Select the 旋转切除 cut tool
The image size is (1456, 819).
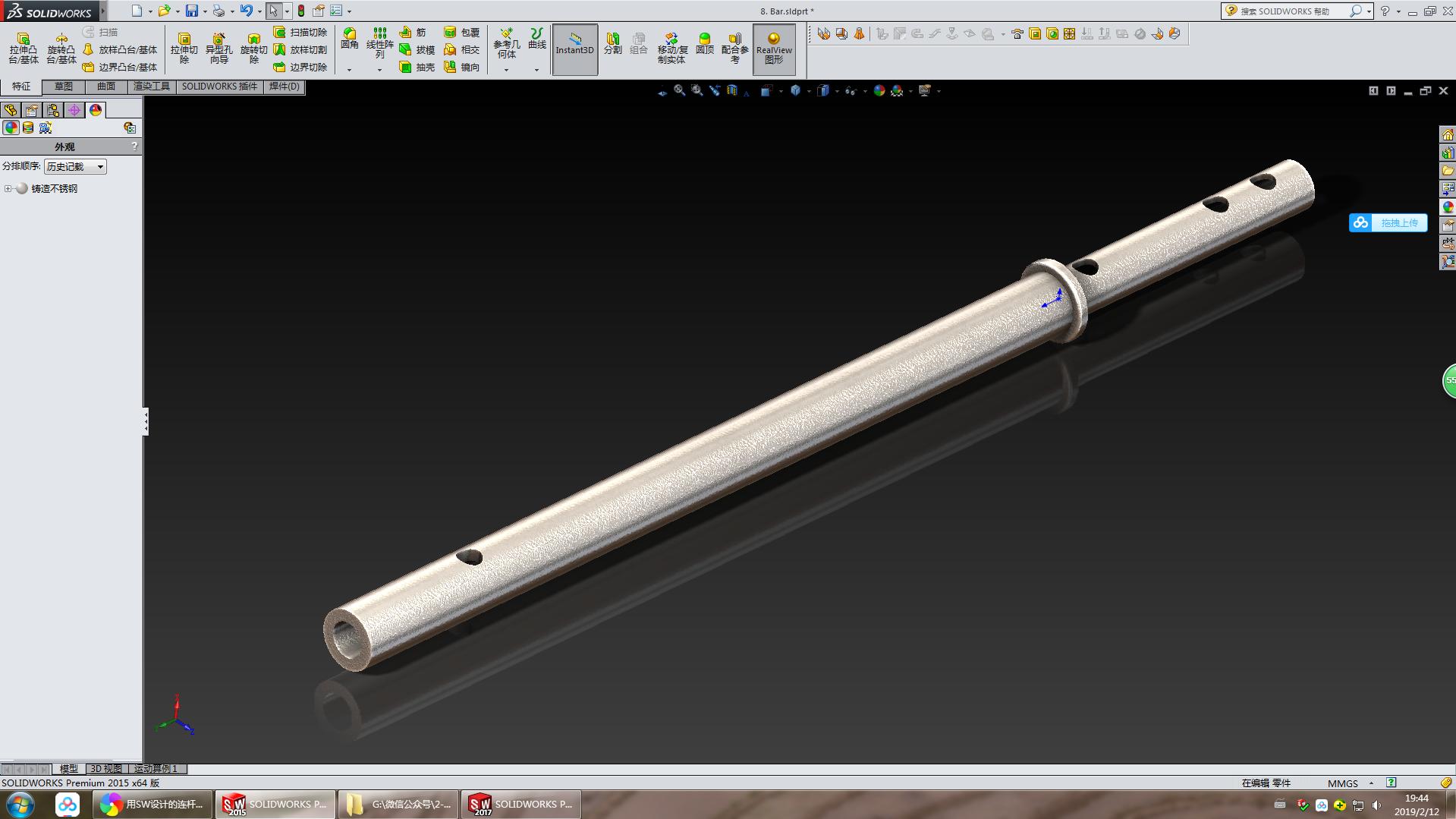(x=253, y=47)
